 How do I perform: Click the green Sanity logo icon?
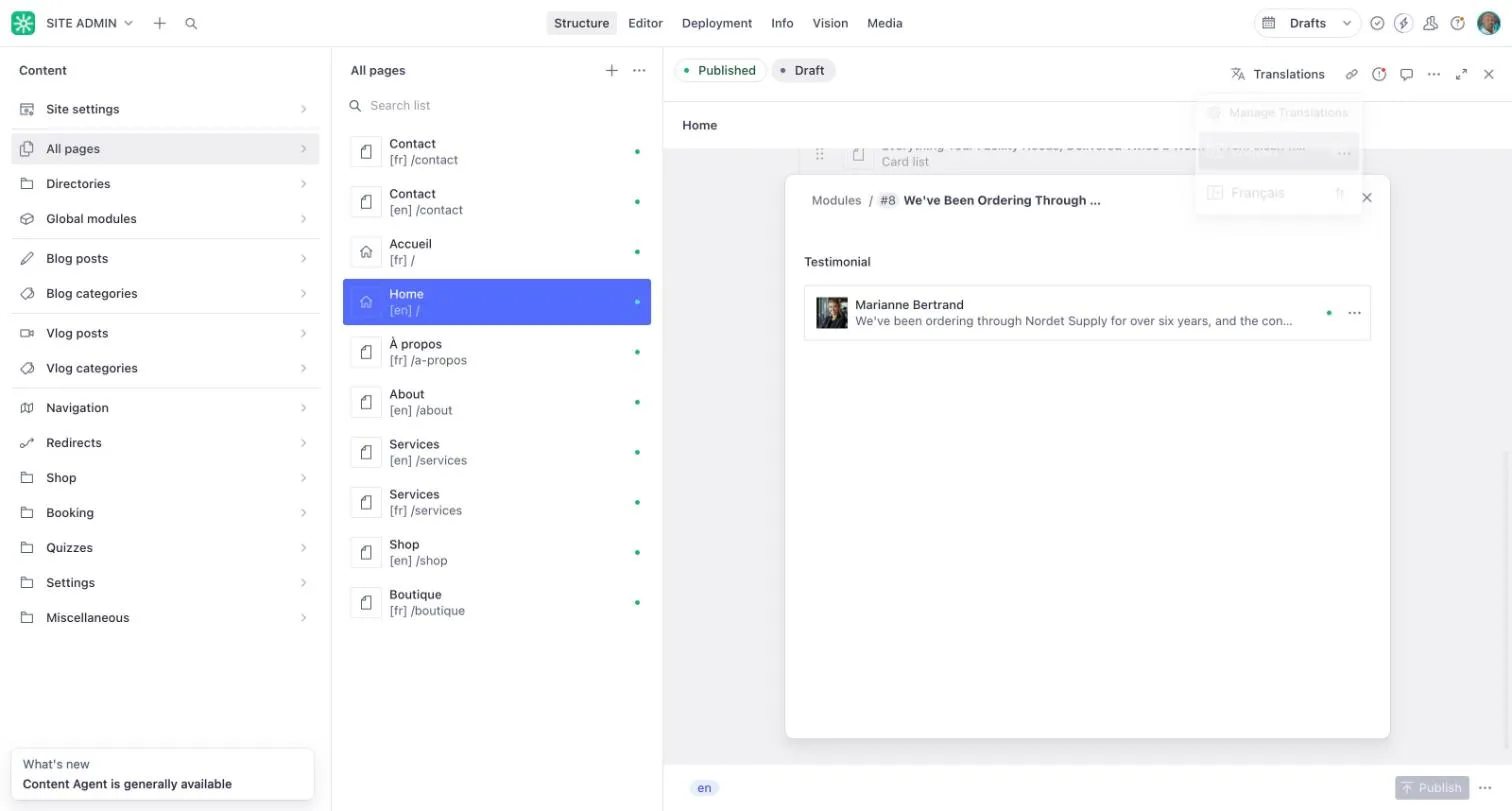click(x=23, y=23)
